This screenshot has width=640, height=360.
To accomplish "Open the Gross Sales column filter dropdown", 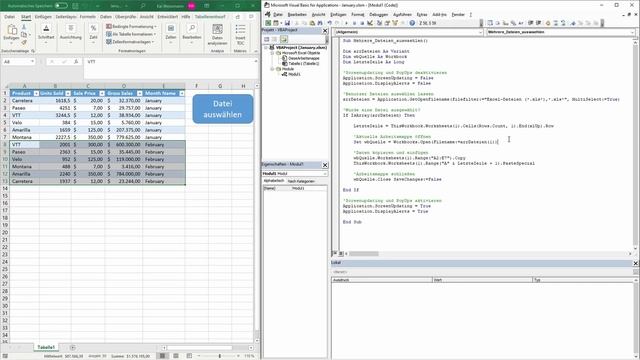I will pyautogui.click(x=140, y=93).
